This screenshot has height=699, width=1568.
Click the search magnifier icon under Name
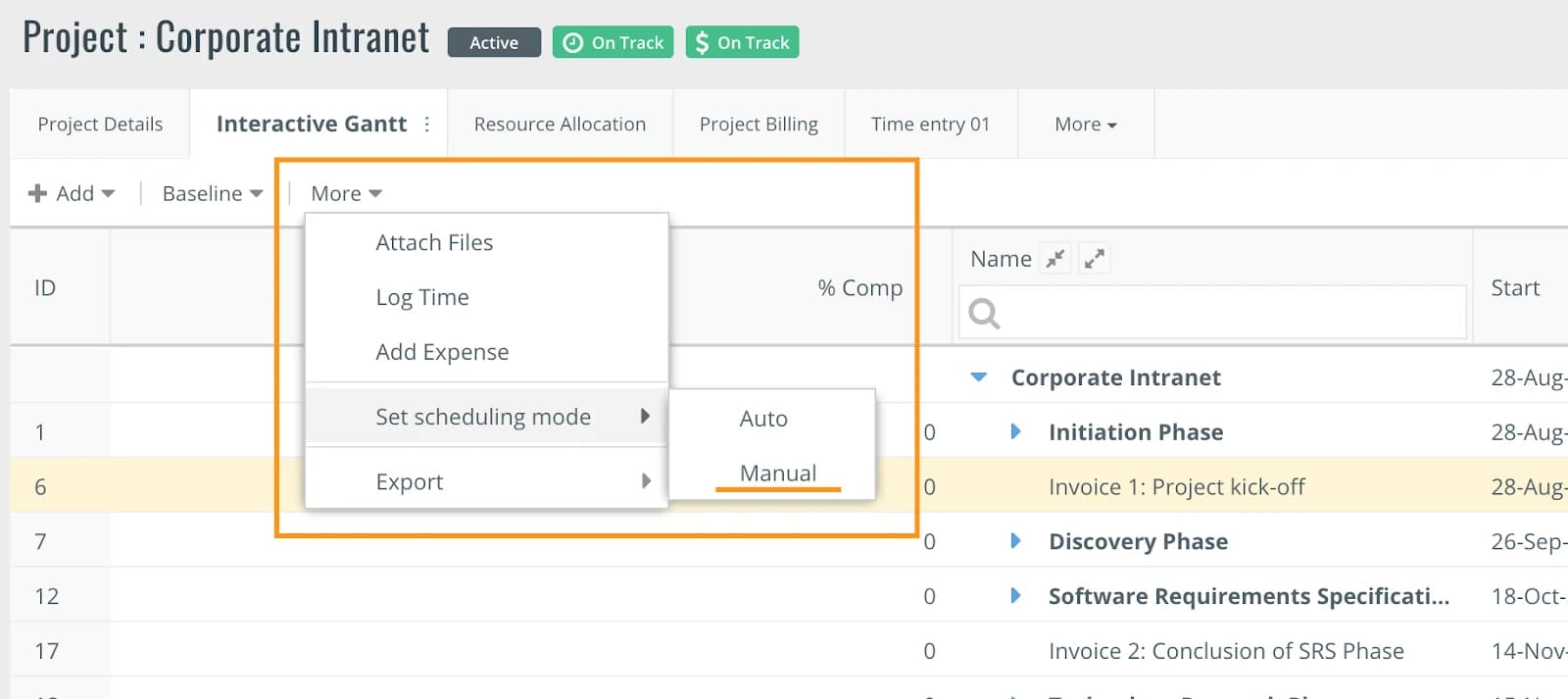click(984, 314)
